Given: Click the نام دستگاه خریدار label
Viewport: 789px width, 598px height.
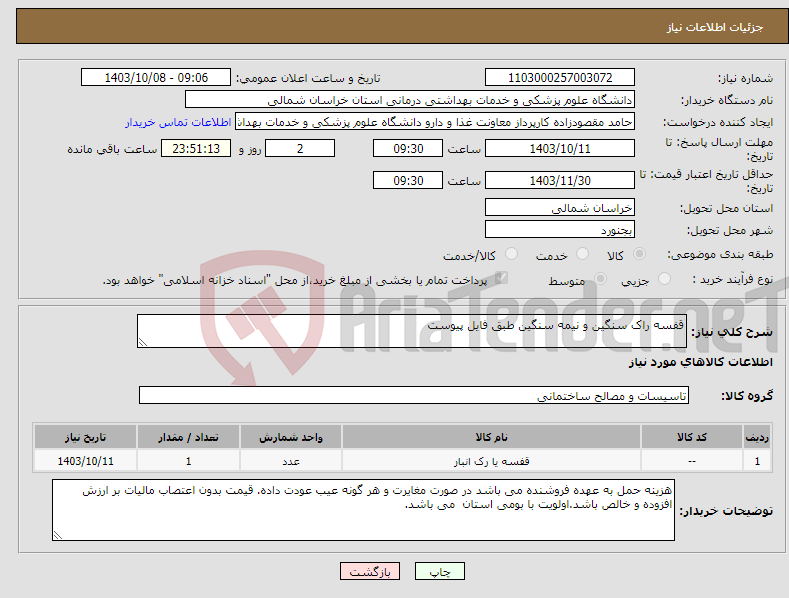Looking at the screenshot, I should 727,101.
